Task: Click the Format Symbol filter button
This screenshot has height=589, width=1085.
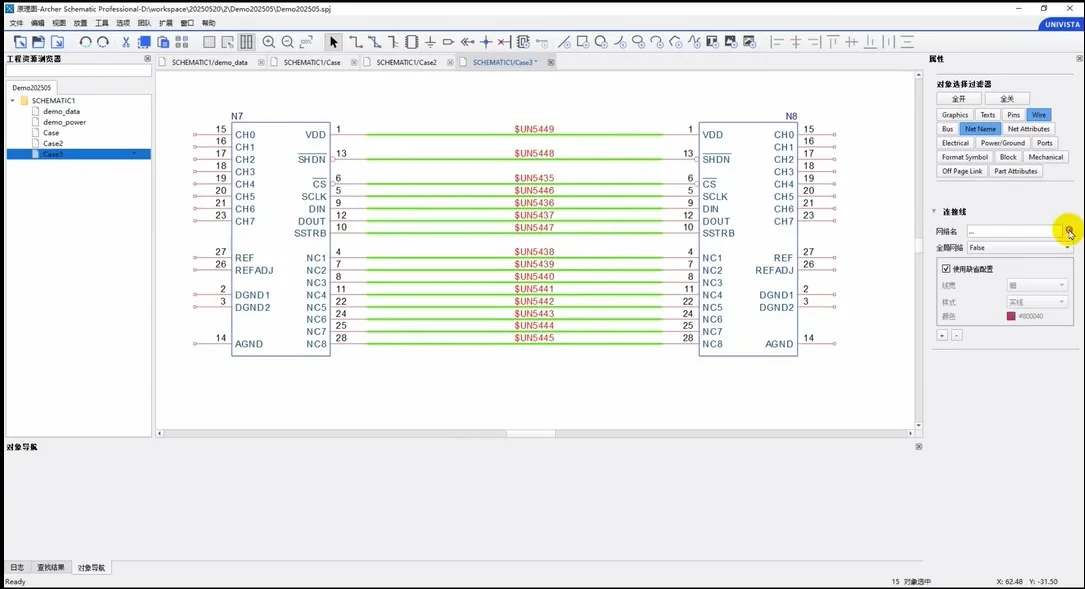Action: [x=963, y=156]
